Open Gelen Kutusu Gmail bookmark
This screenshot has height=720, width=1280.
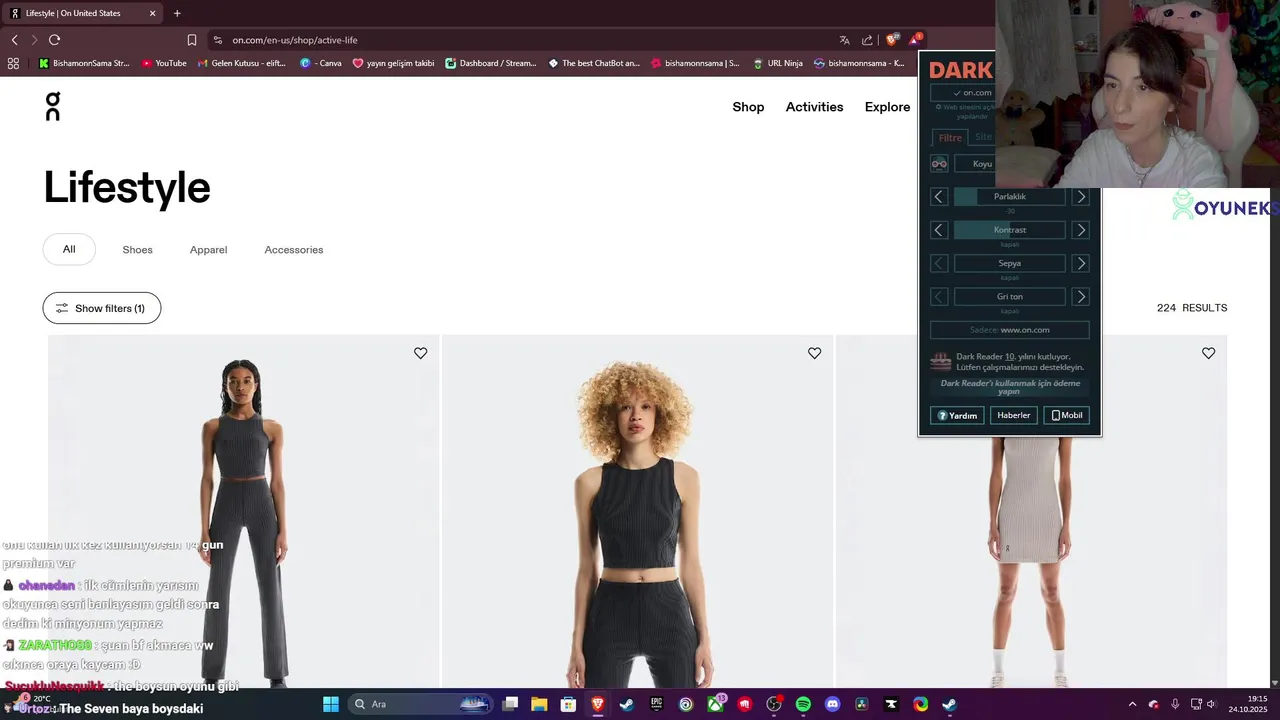coord(241,63)
